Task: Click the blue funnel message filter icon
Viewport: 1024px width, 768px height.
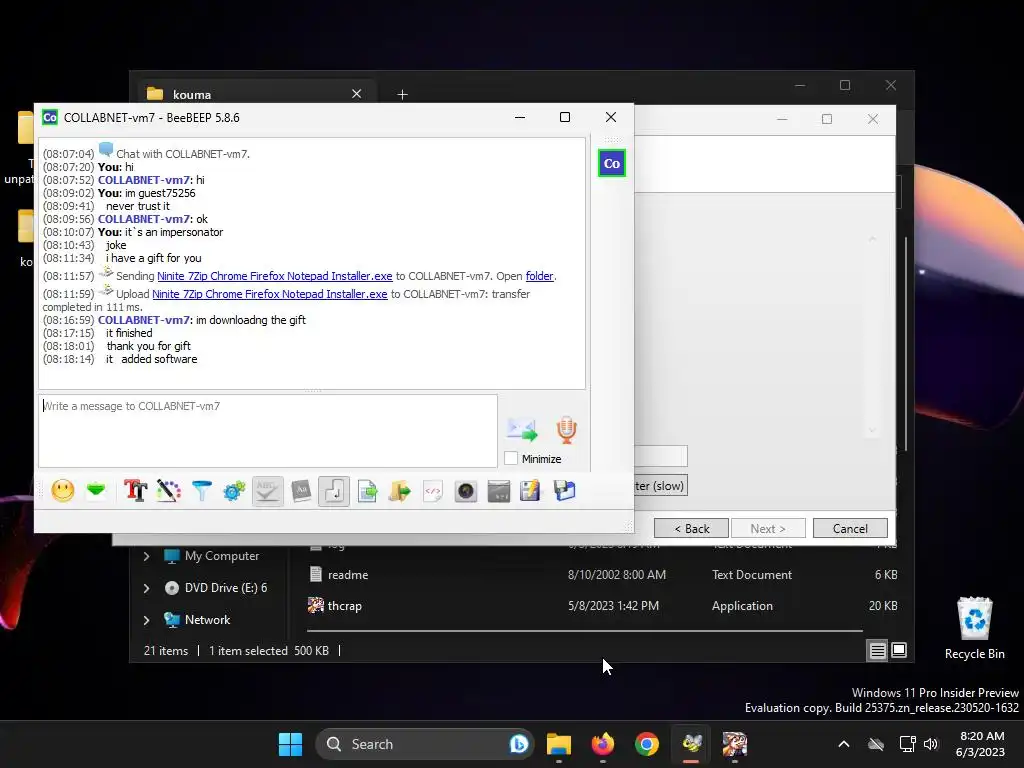Action: (x=202, y=490)
